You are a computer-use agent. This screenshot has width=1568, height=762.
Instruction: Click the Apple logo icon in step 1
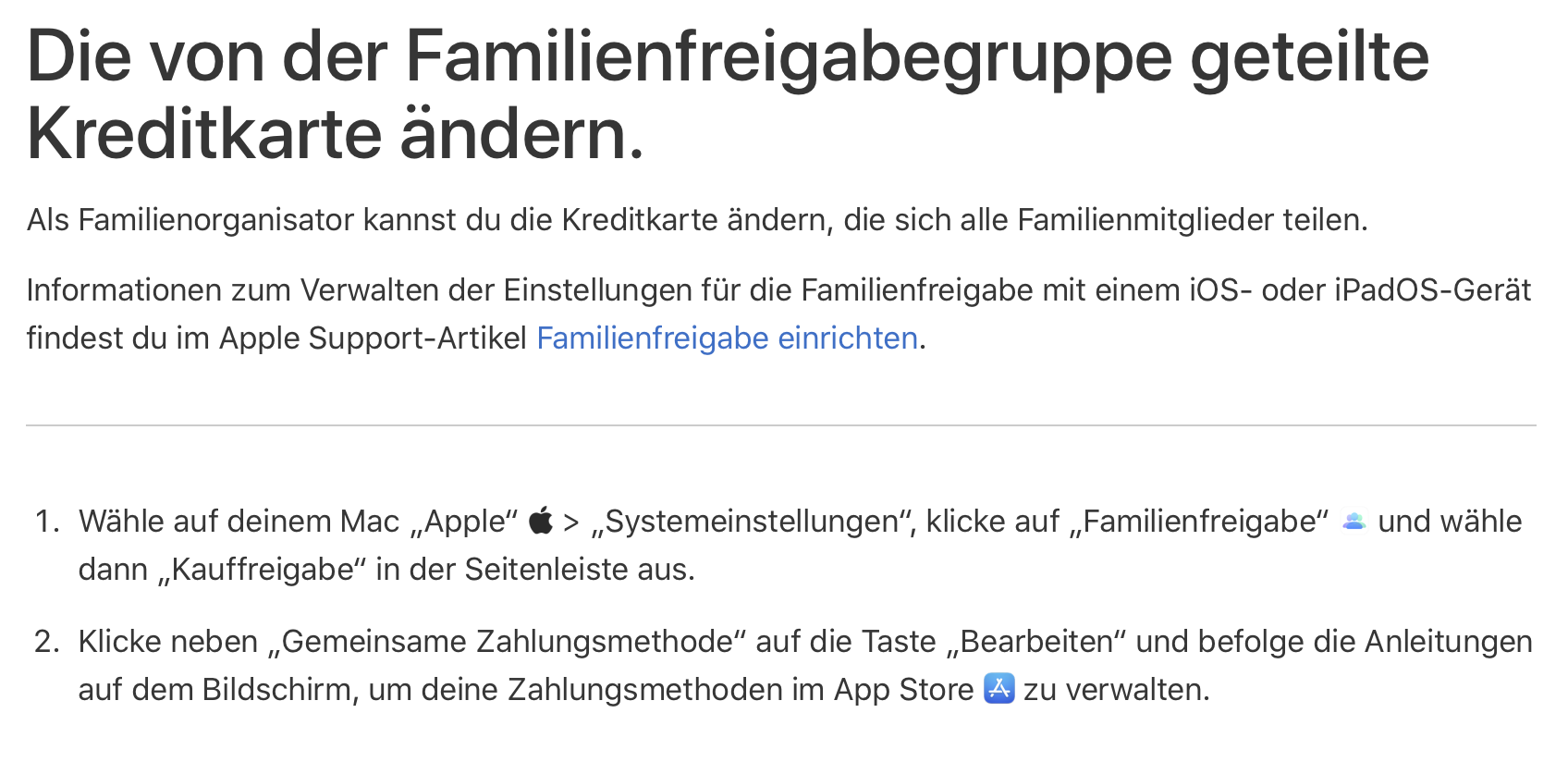[x=541, y=521]
